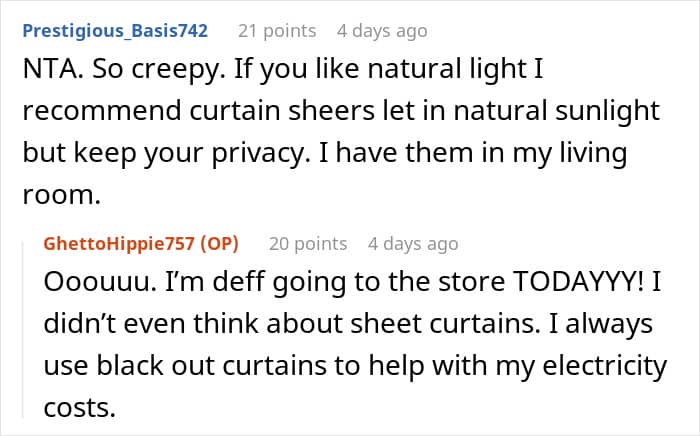
Task: Click 'Ooouuu' at the start of OP's reply
Action: [x=100, y=282]
